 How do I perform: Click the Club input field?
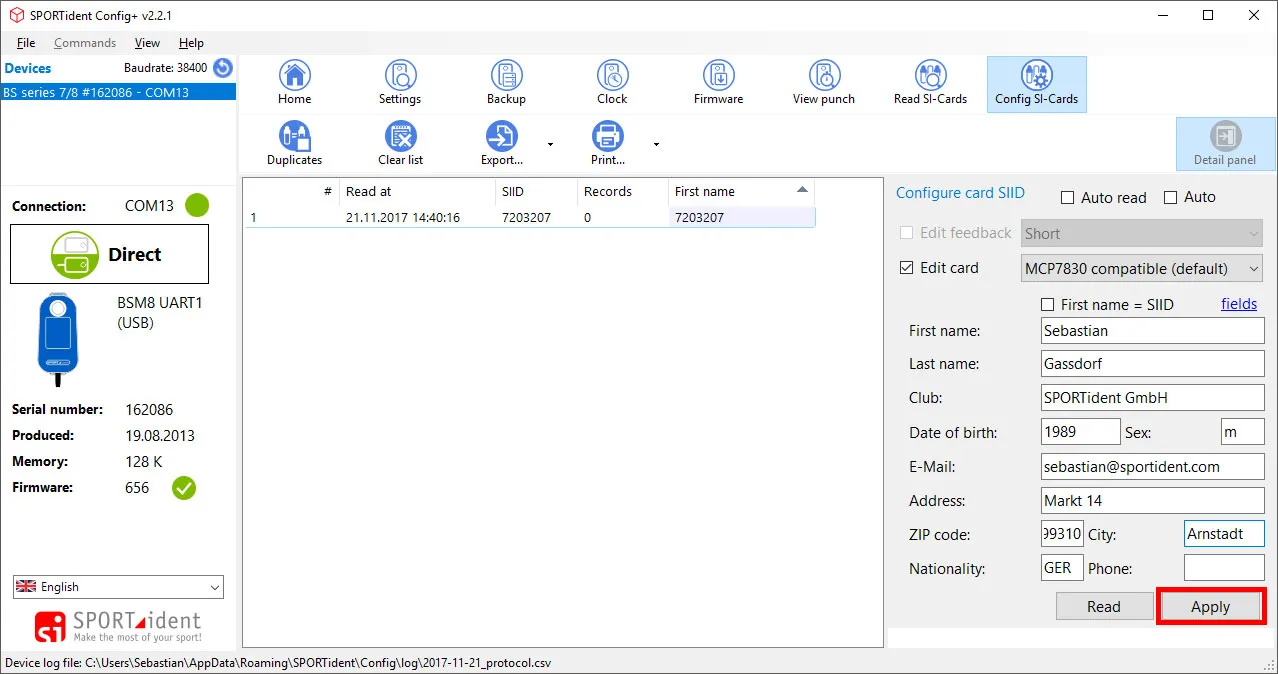1152,398
